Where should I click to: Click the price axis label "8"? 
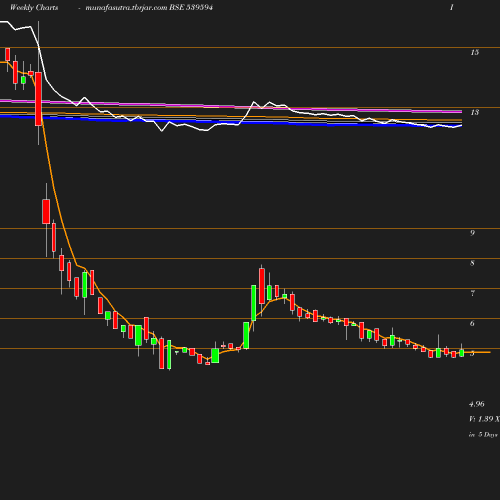click(472, 263)
